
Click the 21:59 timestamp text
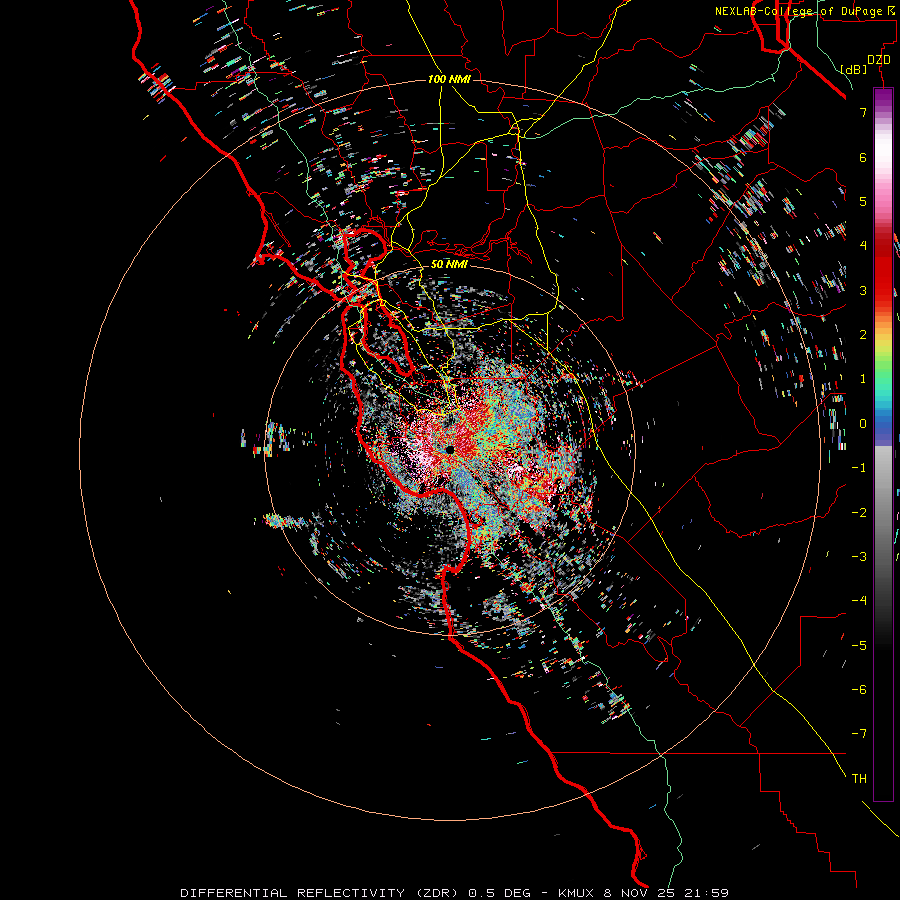[x=705, y=893]
